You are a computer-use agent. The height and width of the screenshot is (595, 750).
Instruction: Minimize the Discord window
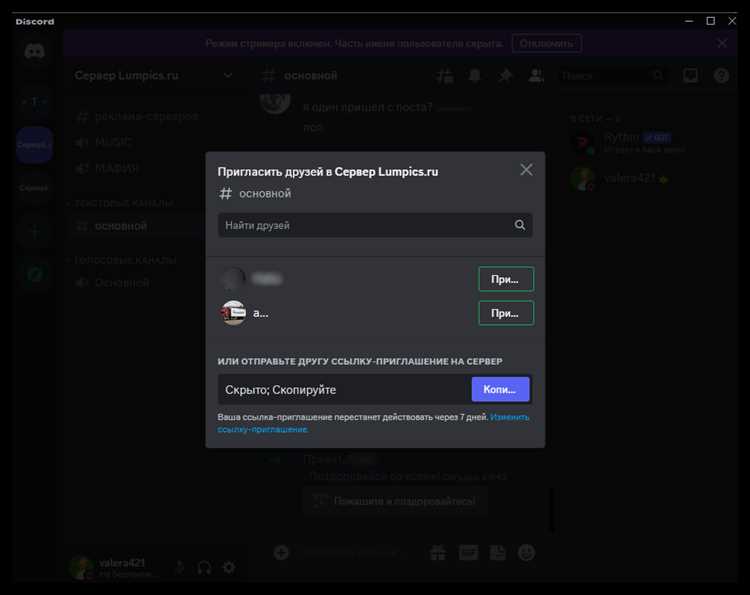(x=689, y=21)
